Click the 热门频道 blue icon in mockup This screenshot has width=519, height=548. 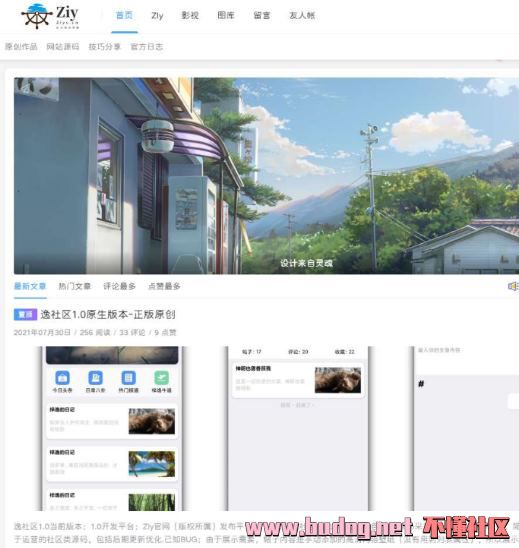tap(128, 378)
